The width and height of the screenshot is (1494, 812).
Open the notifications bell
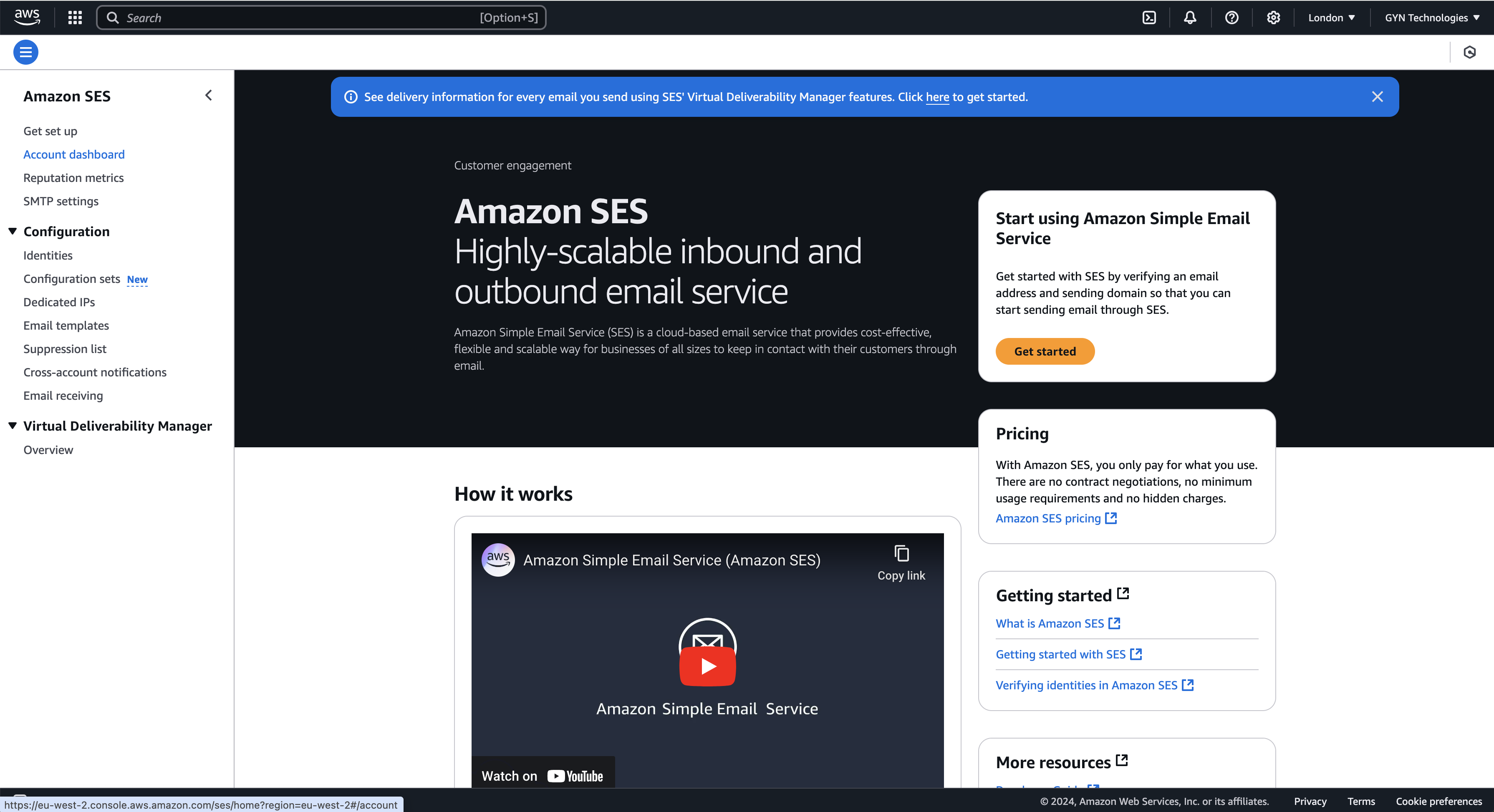click(x=1189, y=18)
